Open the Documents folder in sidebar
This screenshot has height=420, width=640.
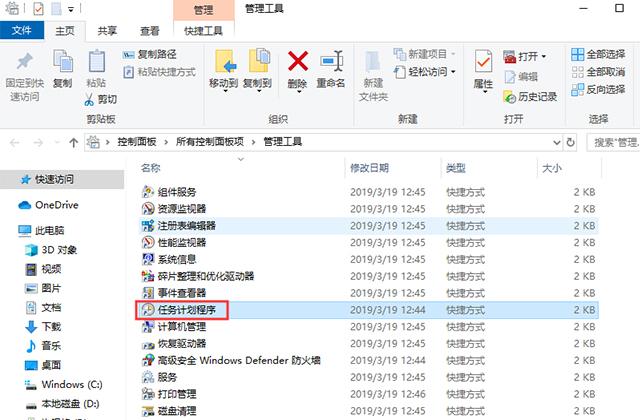pyautogui.click(x=43, y=307)
